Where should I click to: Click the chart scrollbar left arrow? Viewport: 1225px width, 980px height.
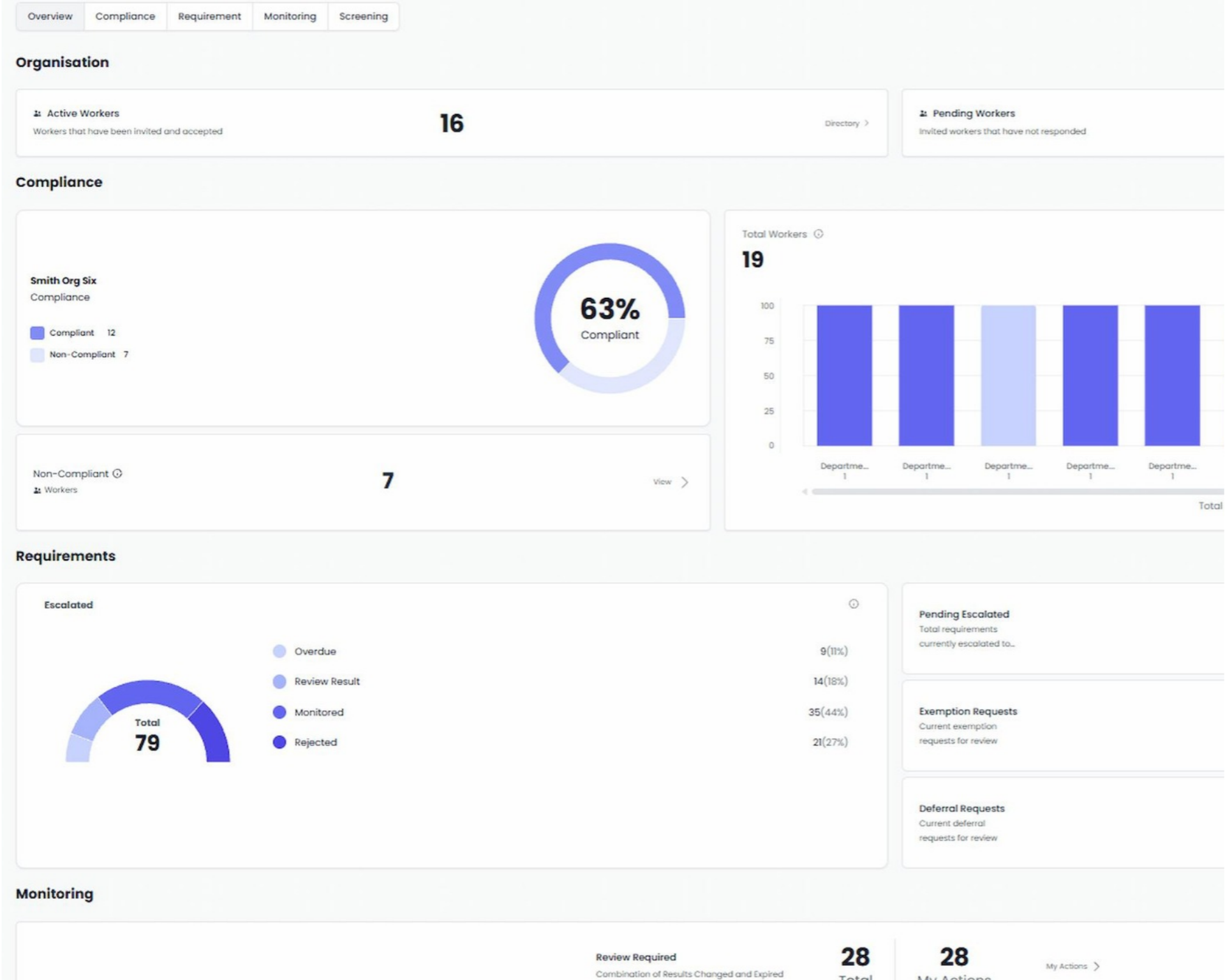click(805, 491)
